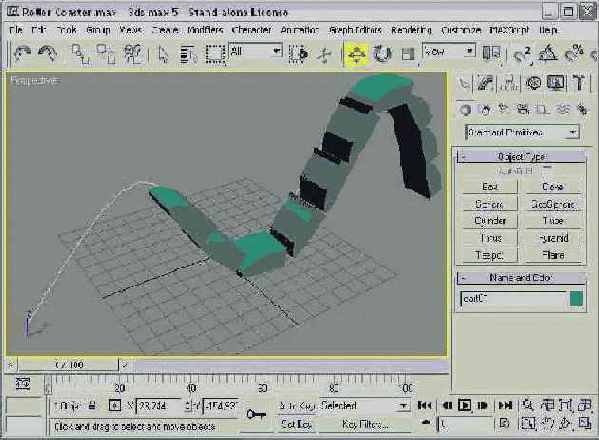Open the selection filter All dropdown
The height and width of the screenshot is (440, 599).
pyautogui.click(x=255, y=51)
